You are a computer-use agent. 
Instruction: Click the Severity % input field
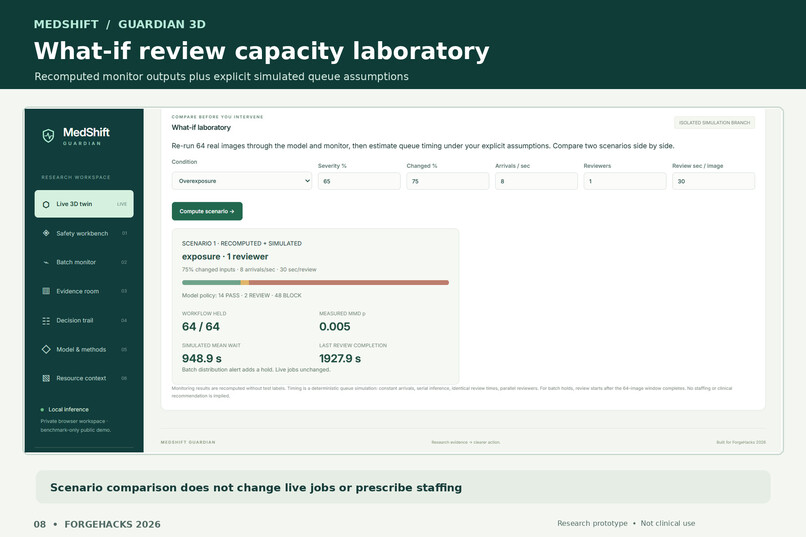point(359,181)
